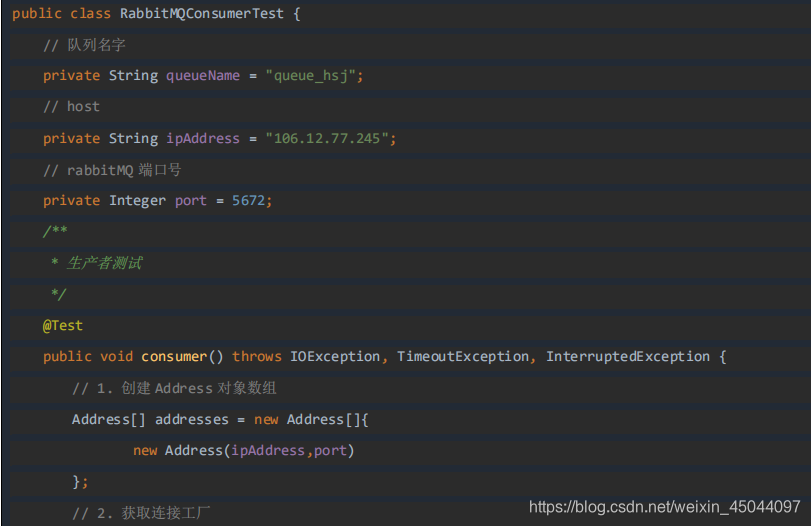
Task: Click the comment '// 队列名字'
Action: pos(84,45)
